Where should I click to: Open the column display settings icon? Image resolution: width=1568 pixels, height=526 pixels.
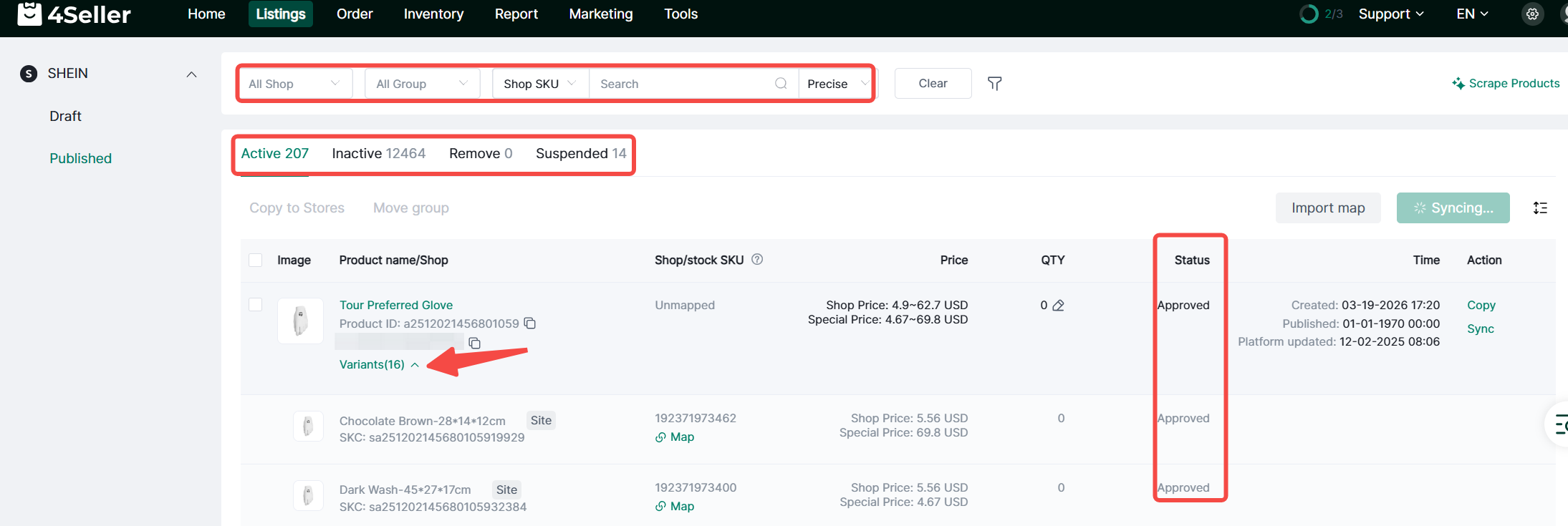tap(1540, 208)
